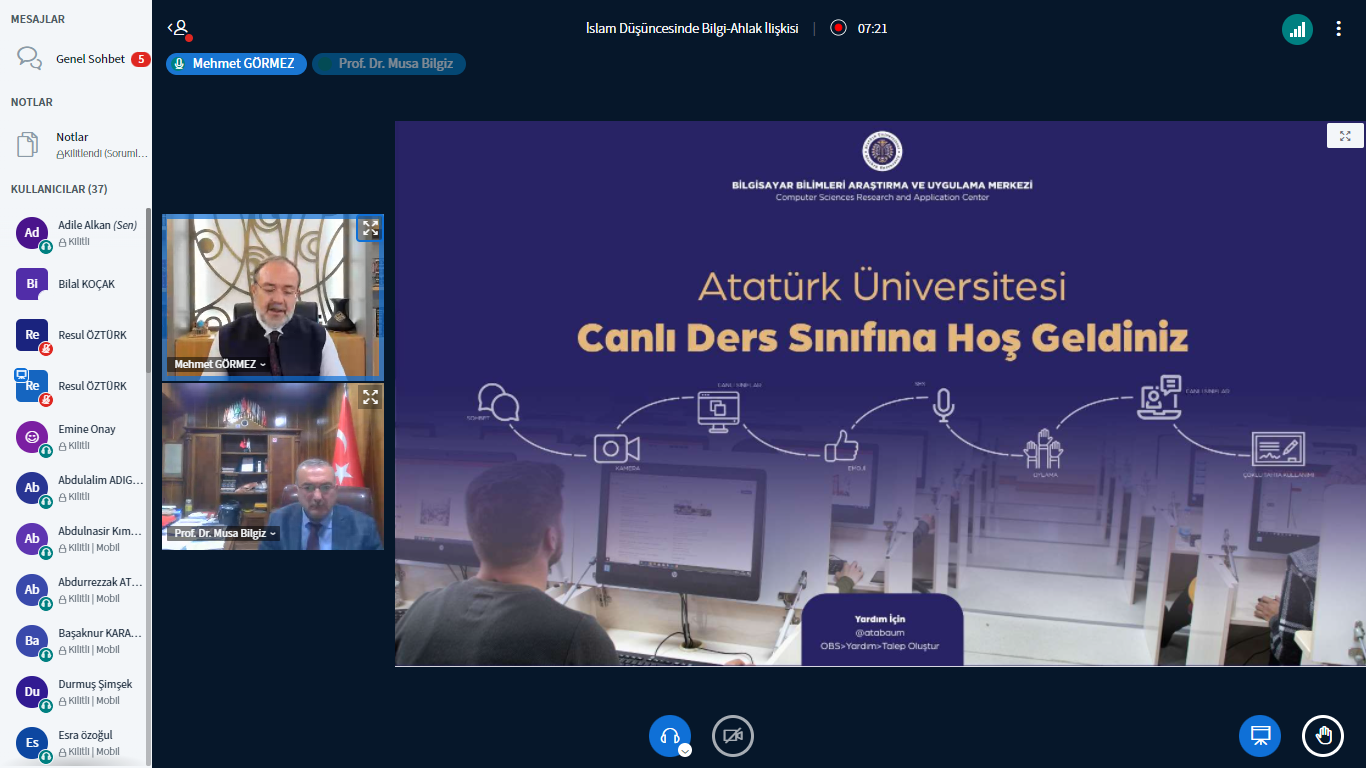Screen dimensions: 1366x768
Task: Hide the user list panel toggle
Action: click(178, 29)
